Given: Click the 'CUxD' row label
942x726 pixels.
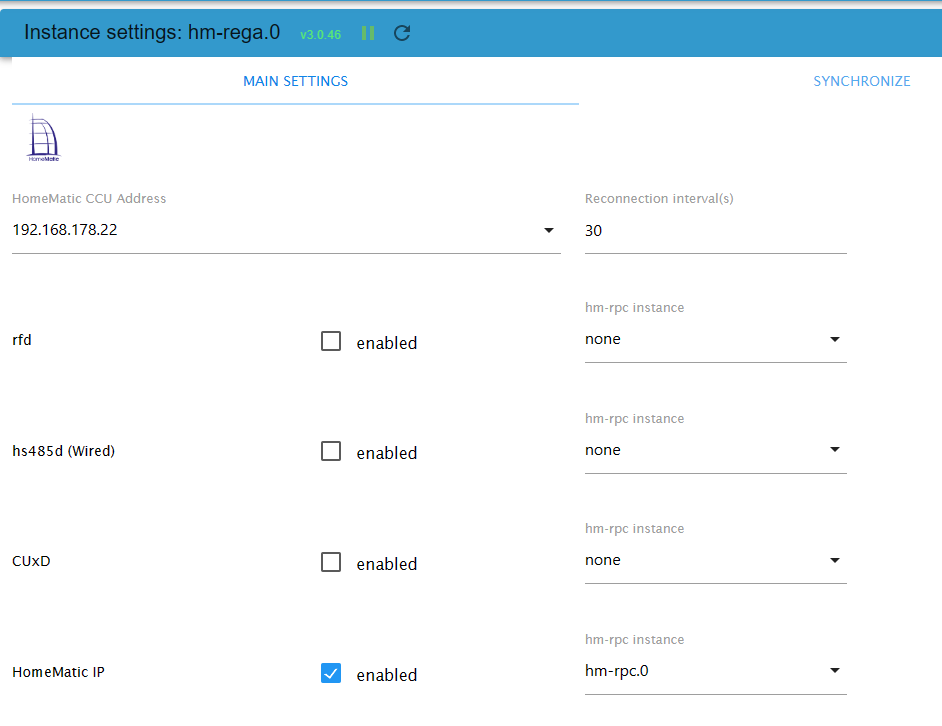Looking at the screenshot, I should point(31,561).
